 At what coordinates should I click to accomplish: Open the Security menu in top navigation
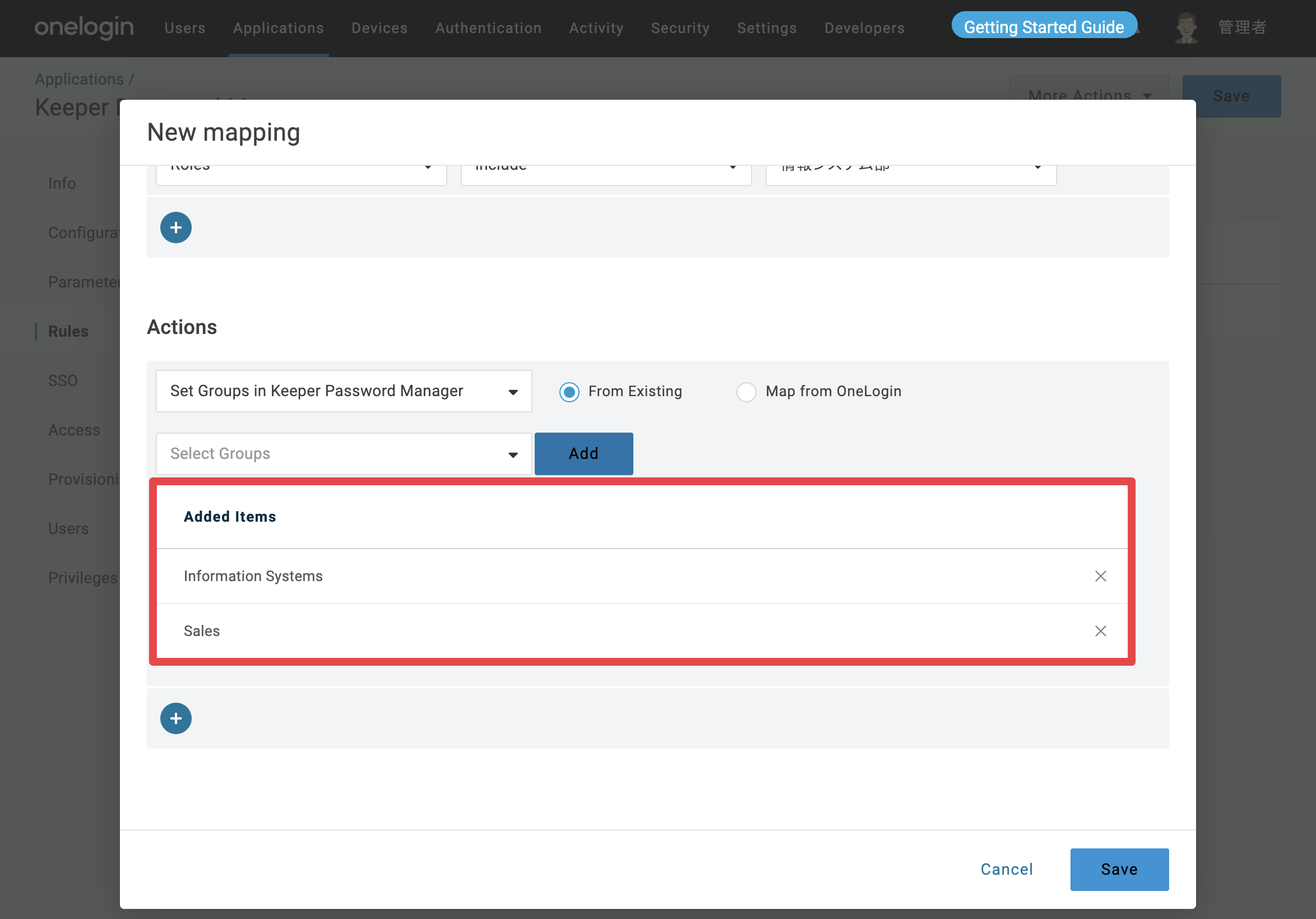point(680,28)
